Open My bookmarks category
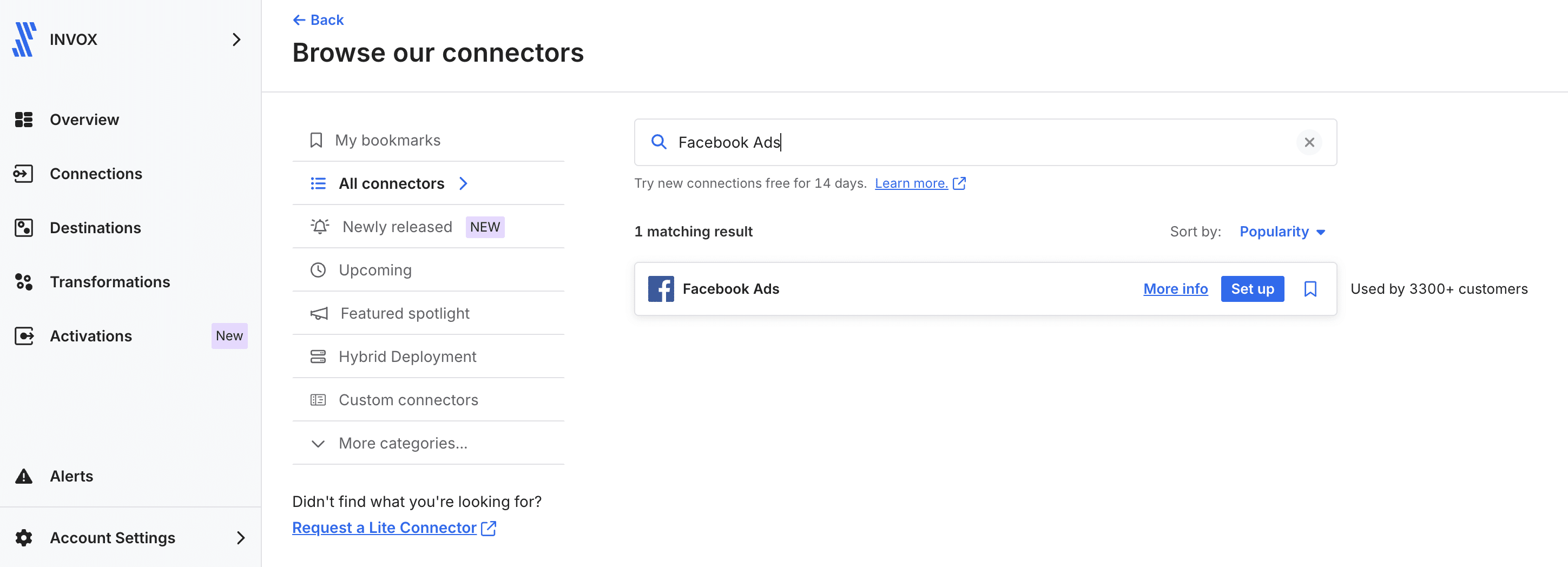This screenshot has width=1568, height=567. (x=429, y=140)
